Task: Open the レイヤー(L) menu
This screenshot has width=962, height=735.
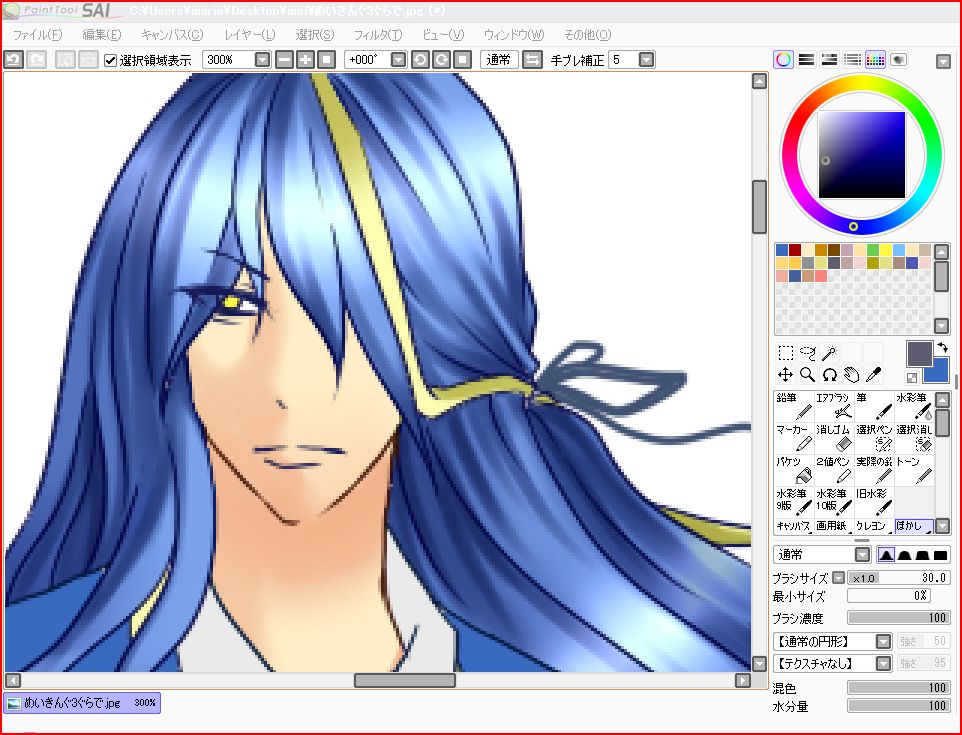Action: 249,34
